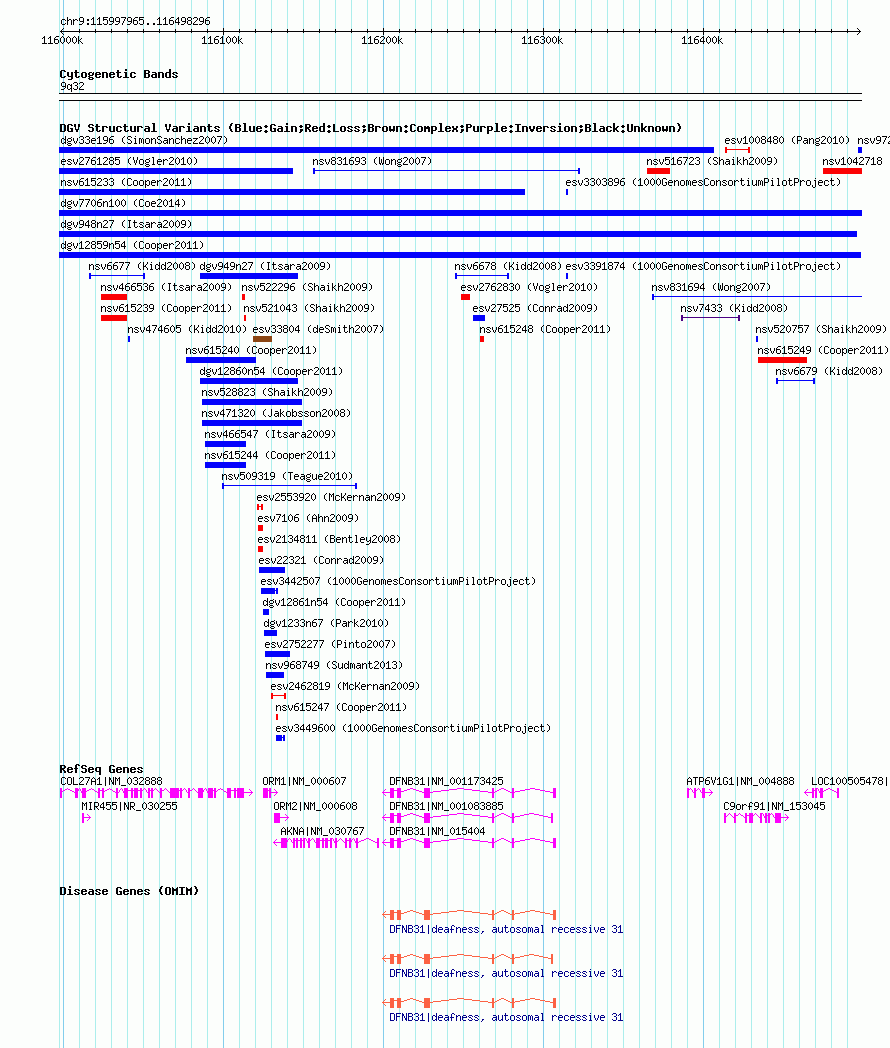Click the MIR455|NR_030255 gene label
The image size is (890, 1048).
pyautogui.click(x=130, y=806)
